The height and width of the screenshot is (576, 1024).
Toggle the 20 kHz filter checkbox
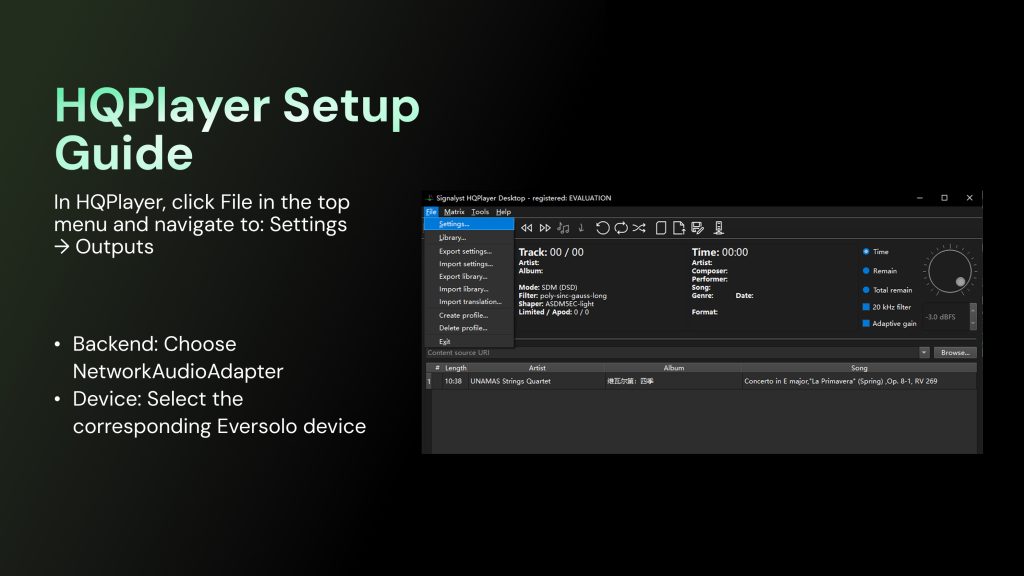pyautogui.click(x=866, y=307)
